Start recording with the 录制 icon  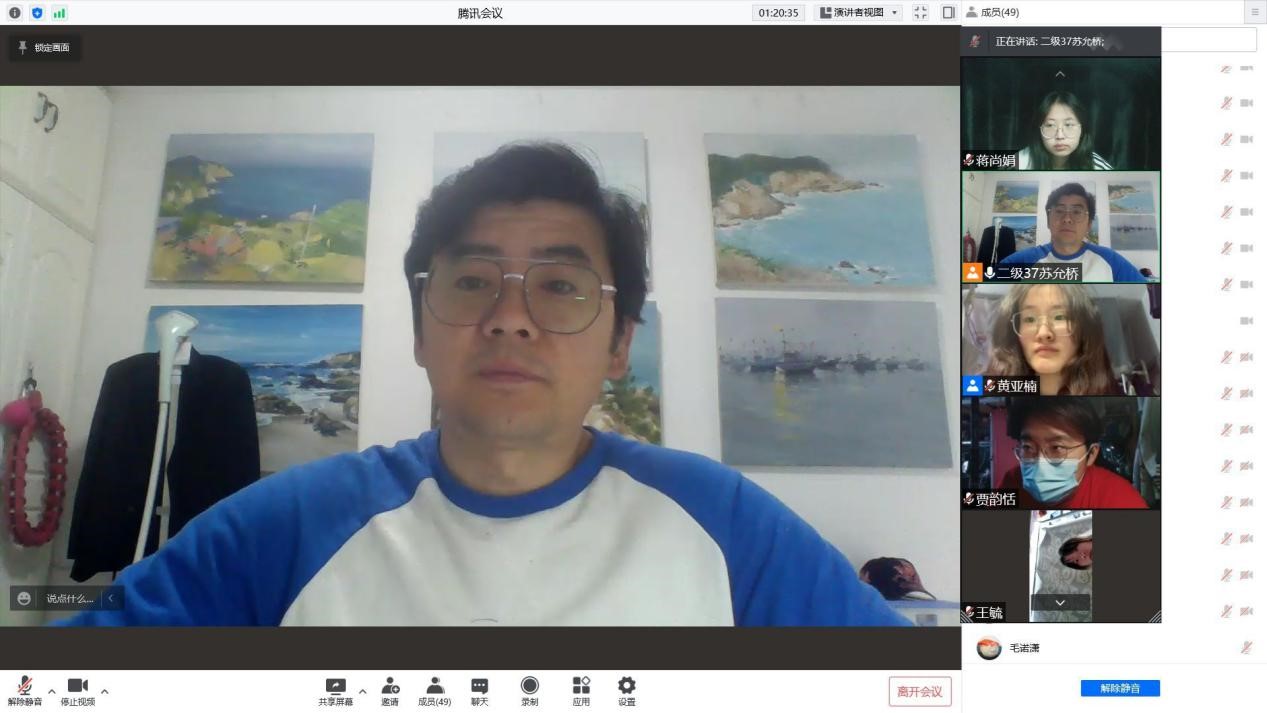coord(529,690)
